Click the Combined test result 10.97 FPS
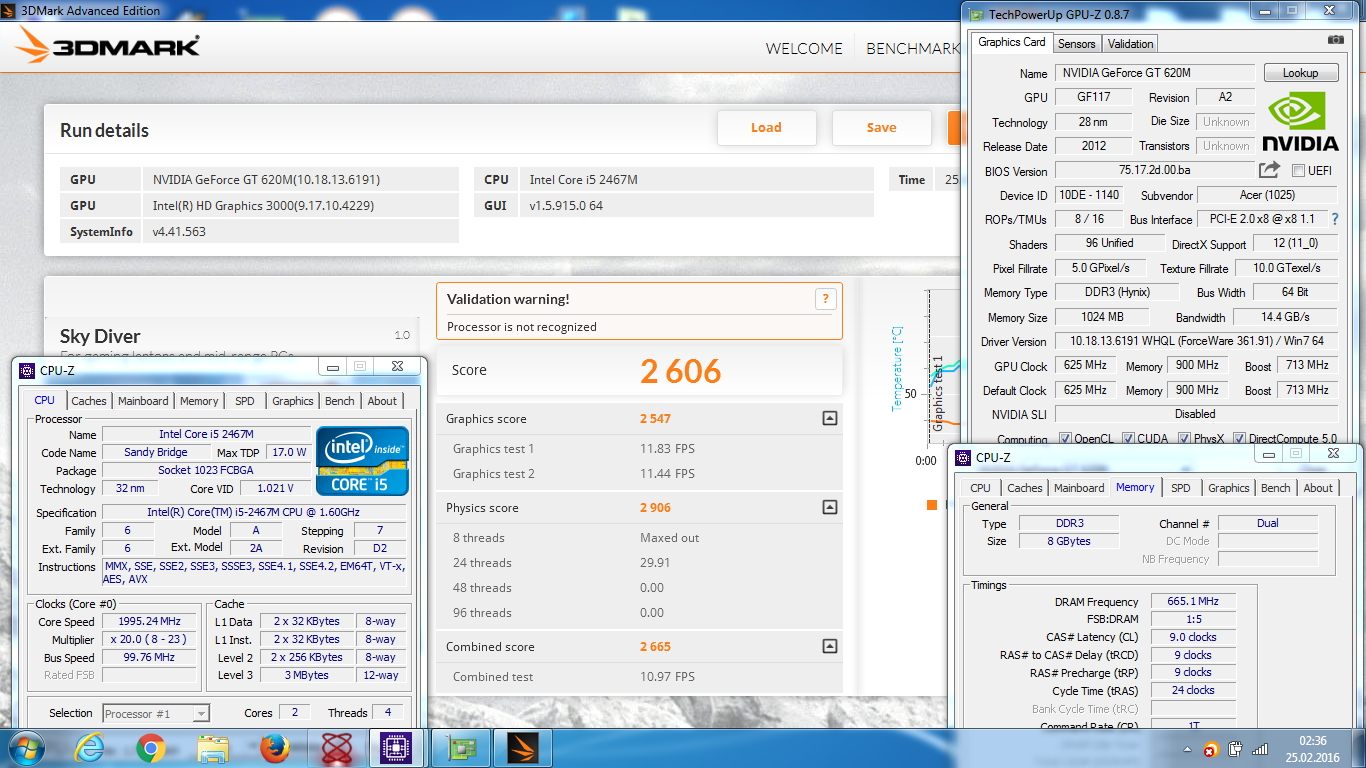Image resolution: width=1366 pixels, height=768 pixels. pyautogui.click(x=667, y=677)
